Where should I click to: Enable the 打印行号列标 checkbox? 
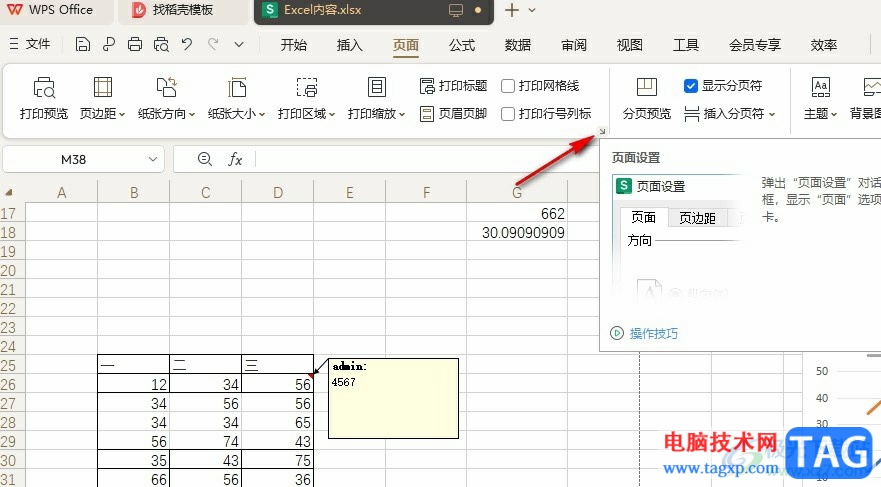[x=508, y=114]
